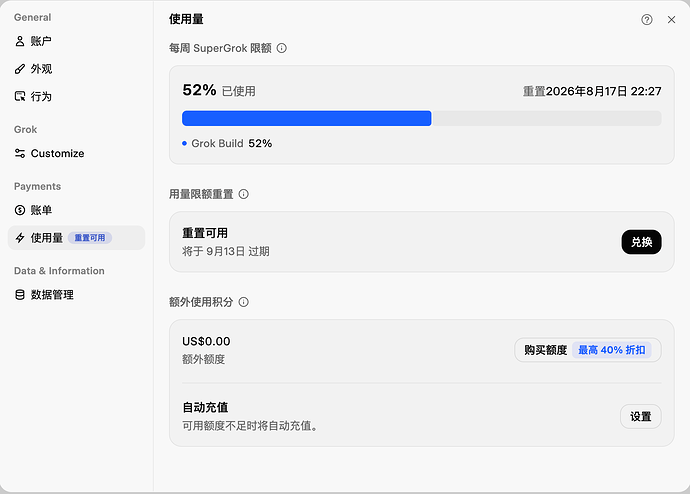
Task: Select the 账户 person icon in sidebar
Action: tap(20, 41)
